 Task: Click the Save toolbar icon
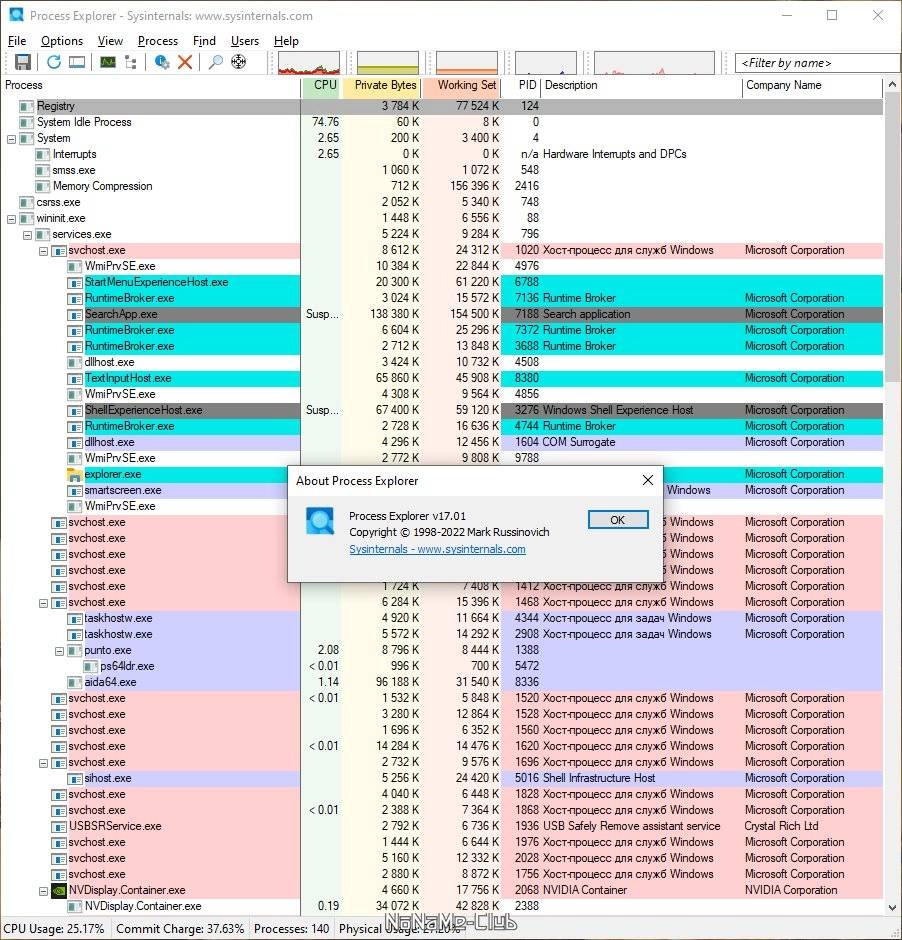pos(22,62)
